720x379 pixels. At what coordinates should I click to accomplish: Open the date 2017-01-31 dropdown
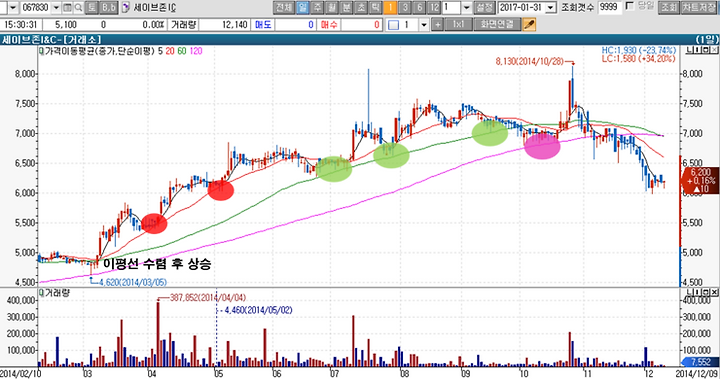[x=551, y=7]
